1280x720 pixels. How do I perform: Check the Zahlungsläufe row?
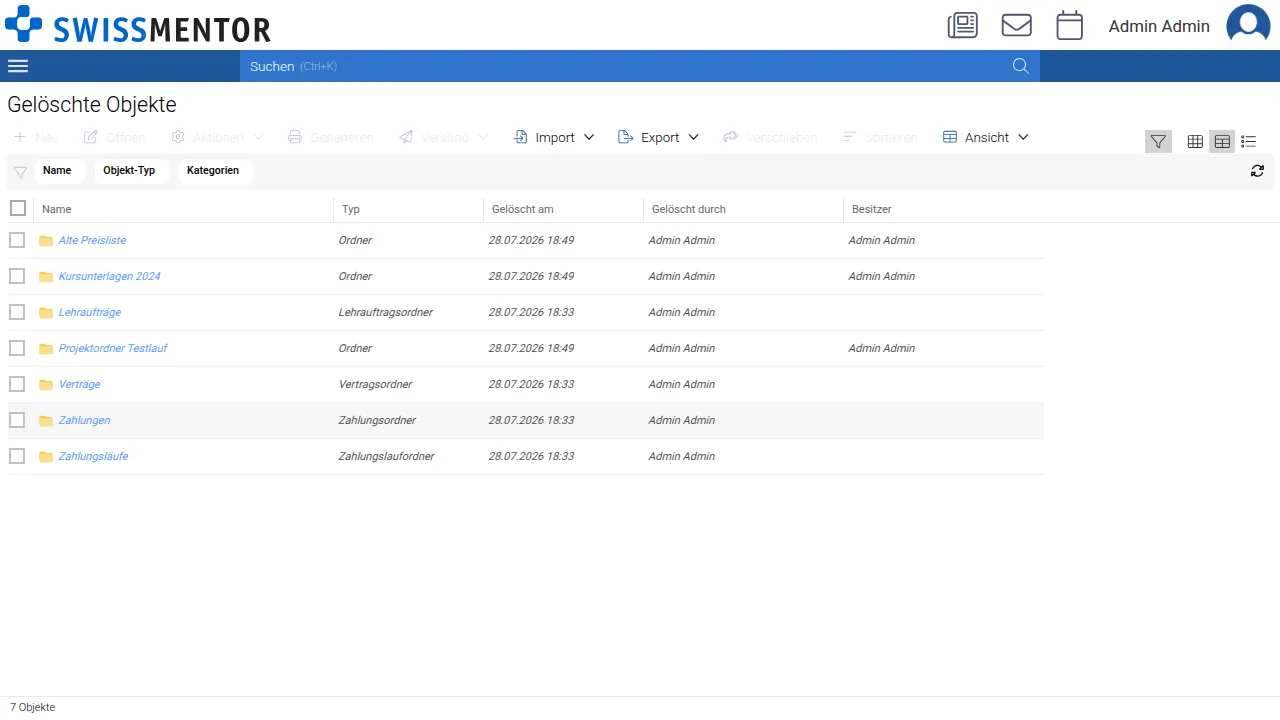[x=17, y=456]
